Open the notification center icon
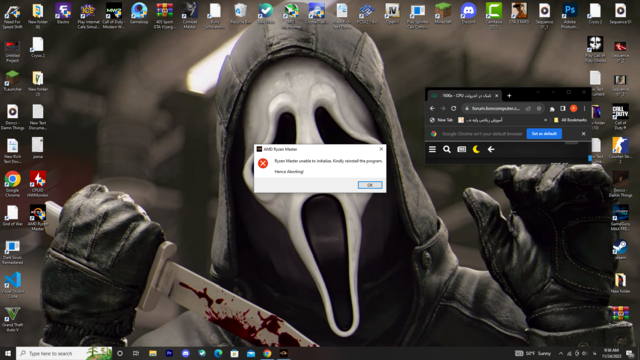Viewport: 640px width, 360px height. pos(630,353)
